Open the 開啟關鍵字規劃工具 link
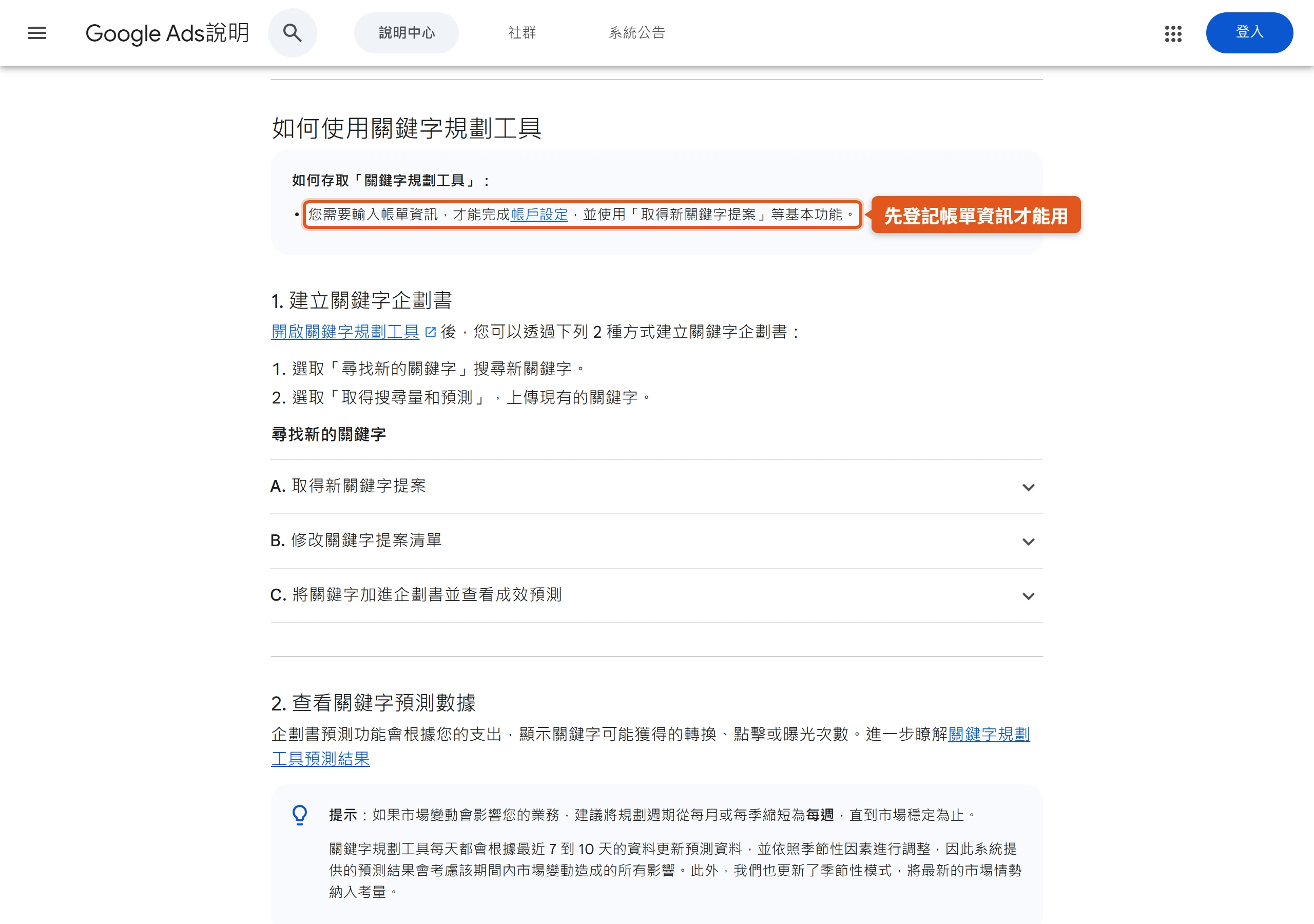This screenshot has height=924, width=1314. (x=345, y=332)
